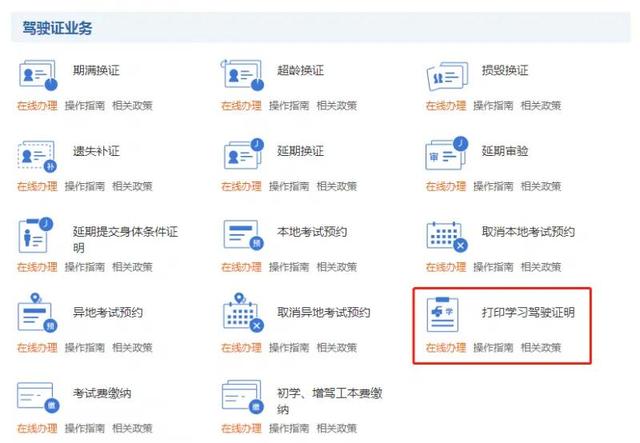Select the 延期审验 title text
Viewport: 640px width, 443px height.
pos(505,151)
